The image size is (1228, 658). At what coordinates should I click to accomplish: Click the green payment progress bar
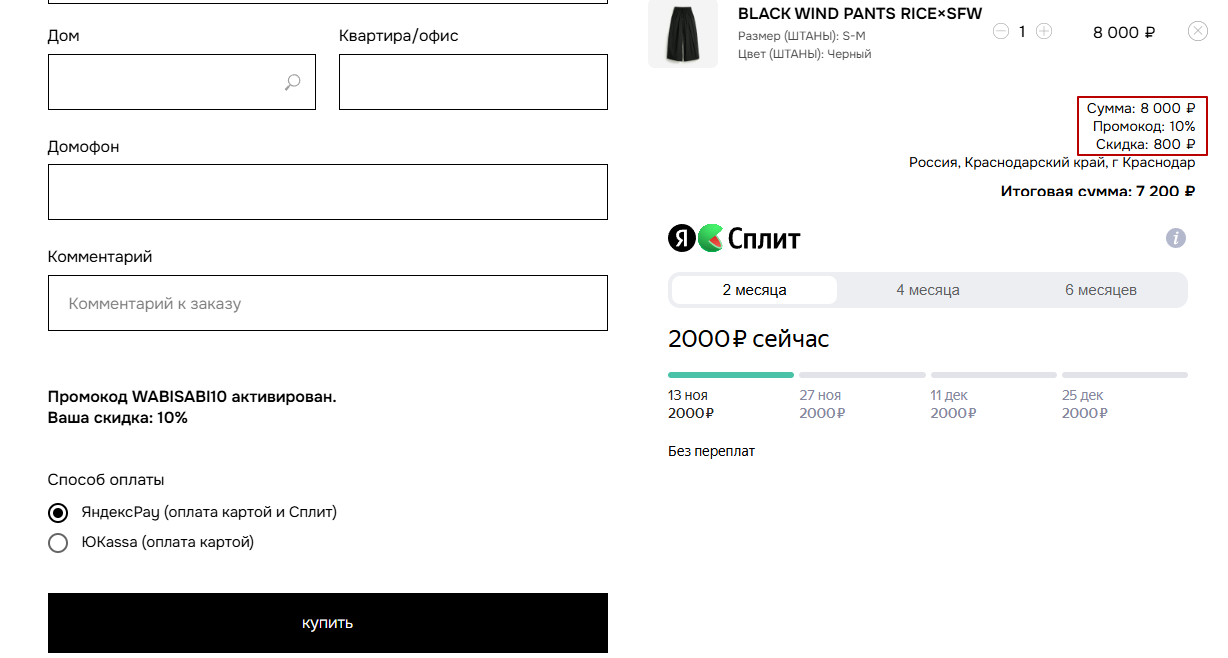pyautogui.click(x=730, y=375)
